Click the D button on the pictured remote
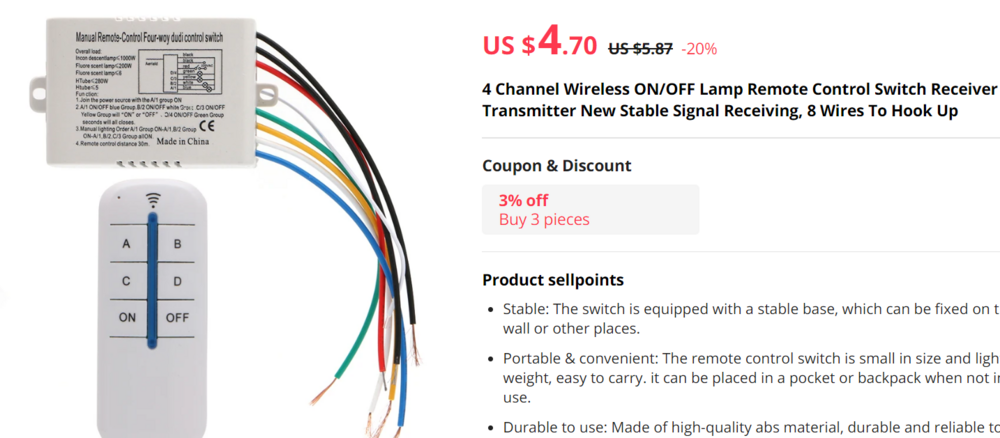 tap(177, 281)
